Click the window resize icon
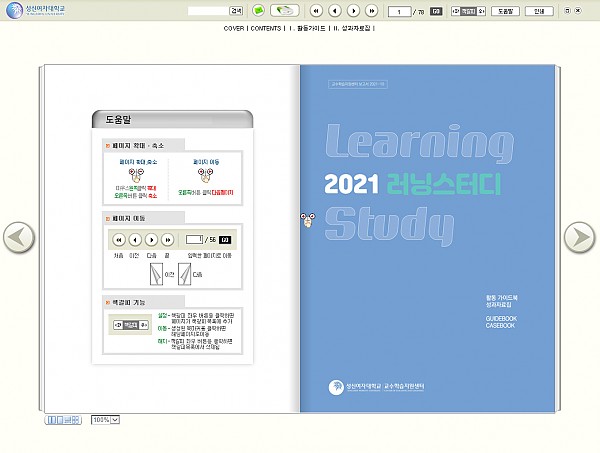600x453 pixels. pos(567,11)
